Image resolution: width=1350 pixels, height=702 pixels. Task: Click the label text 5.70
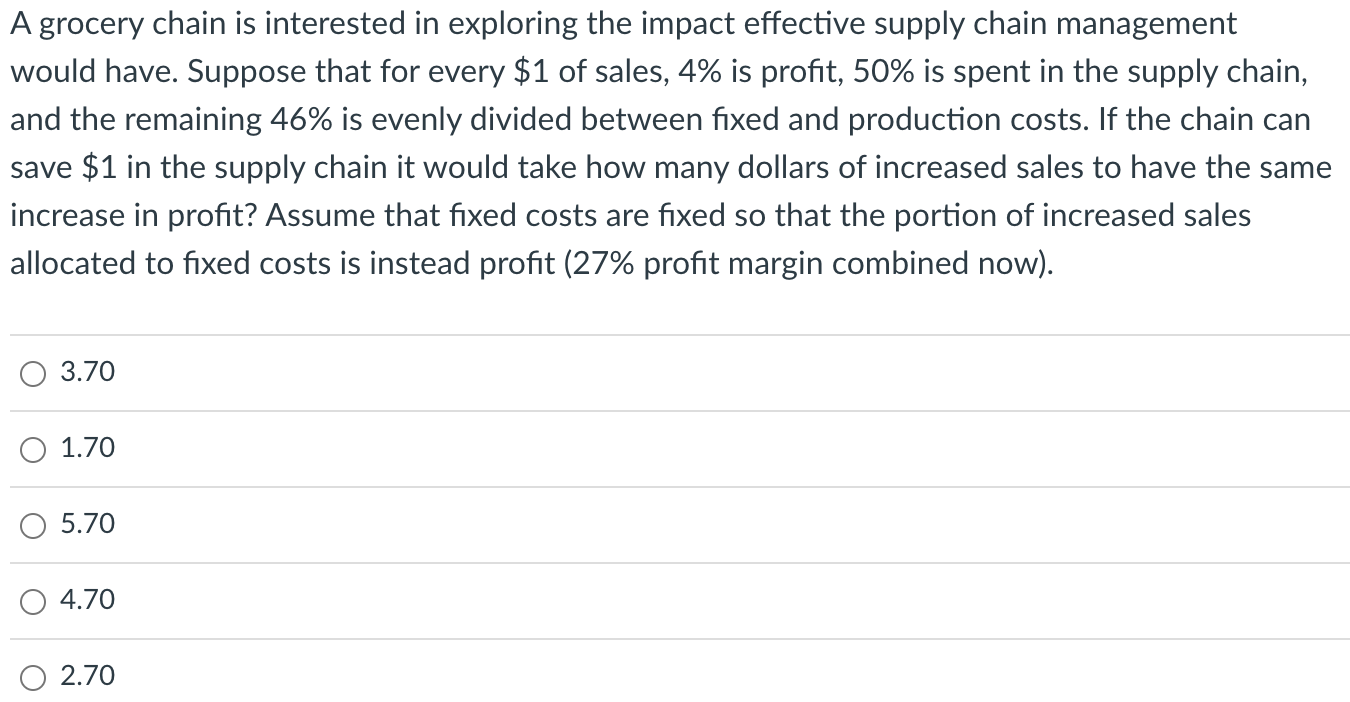86,523
